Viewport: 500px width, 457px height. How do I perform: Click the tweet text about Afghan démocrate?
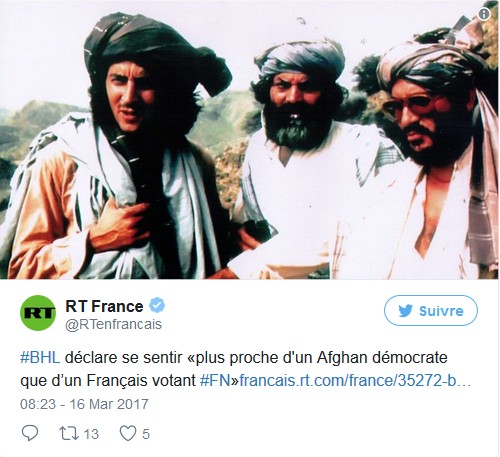(x=245, y=369)
